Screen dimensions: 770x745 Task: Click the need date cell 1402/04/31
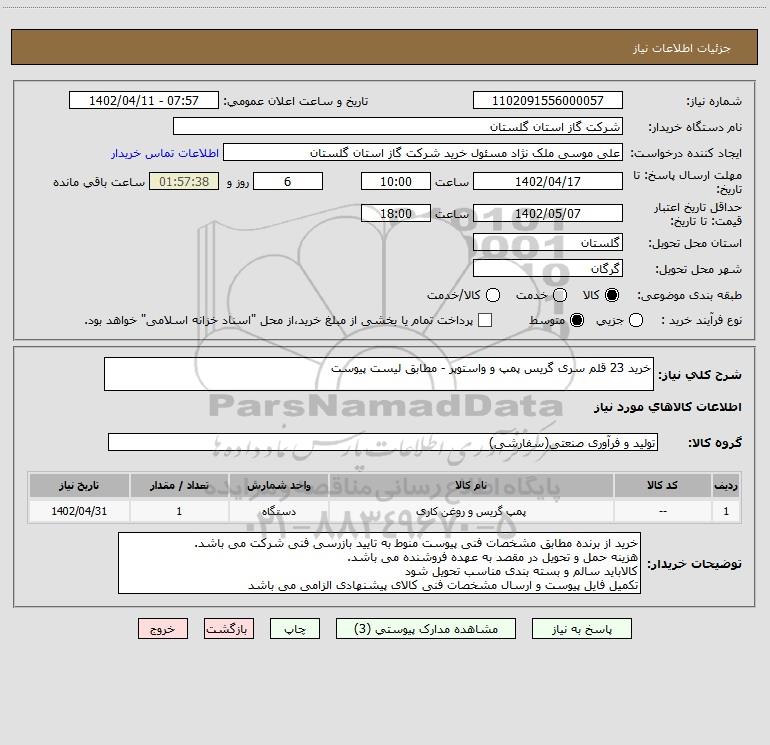point(79,511)
